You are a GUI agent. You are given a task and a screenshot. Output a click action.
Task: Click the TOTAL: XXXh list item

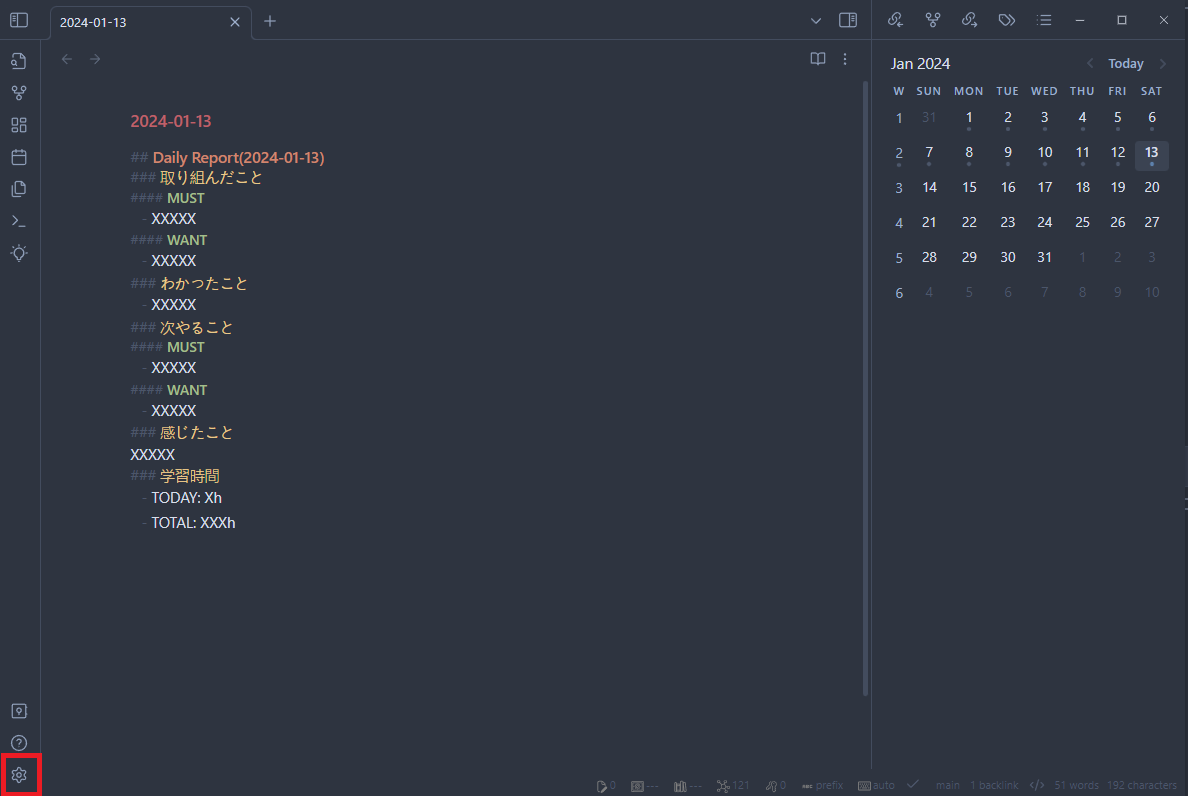[x=193, y=523]
